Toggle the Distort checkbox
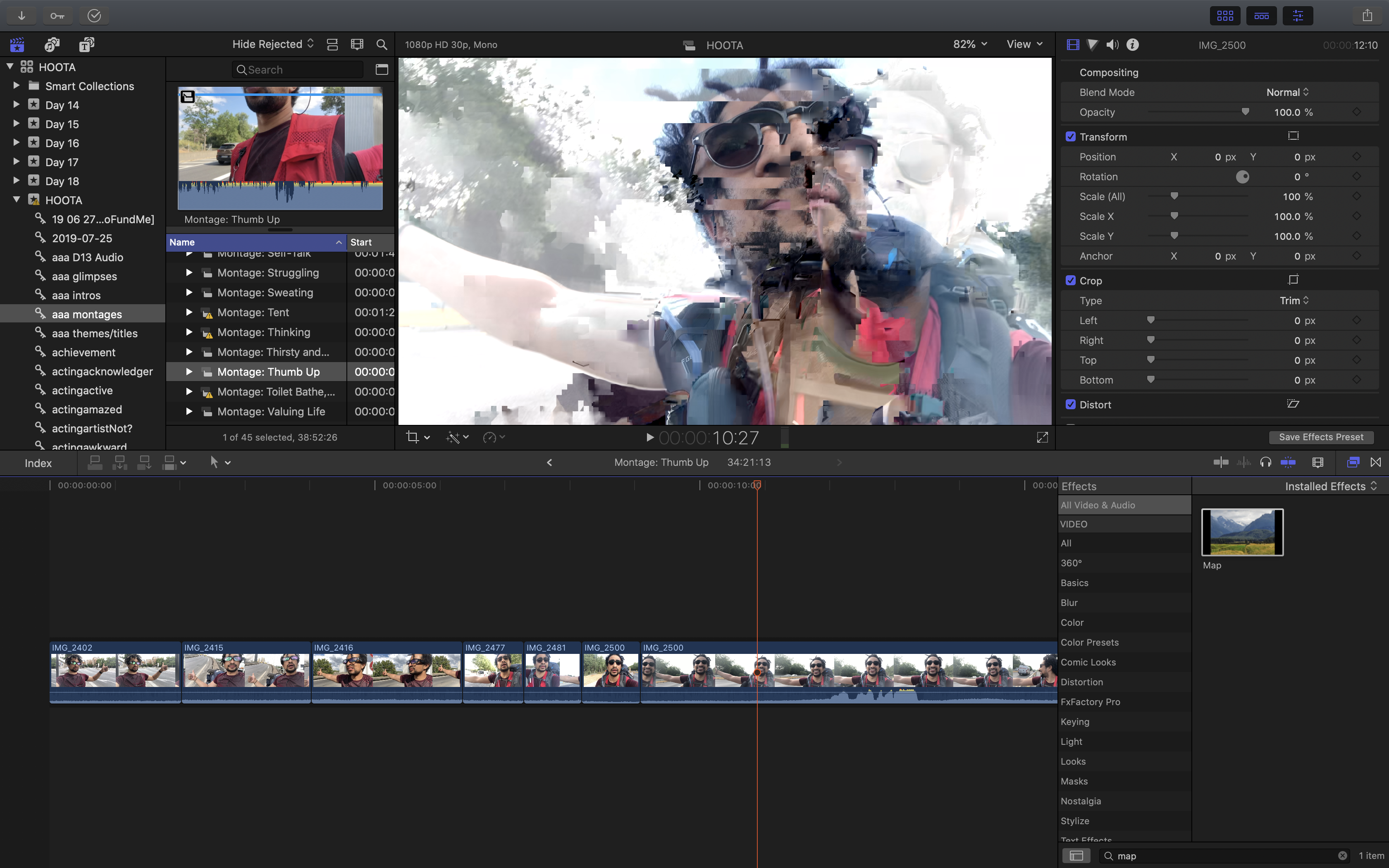 1070,405
